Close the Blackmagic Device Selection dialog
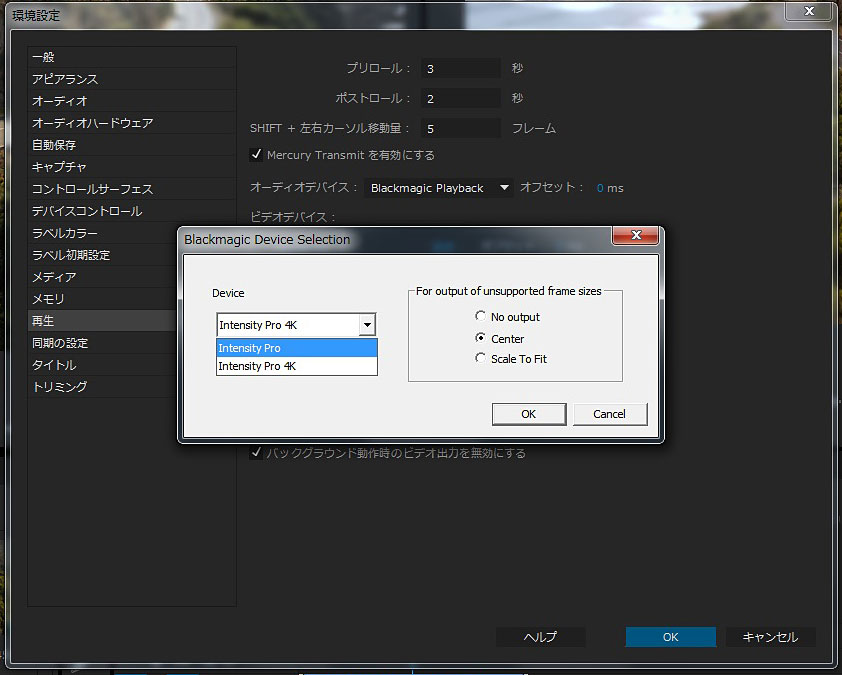Screen dimensions: 842x675 [x=636, y=235]
